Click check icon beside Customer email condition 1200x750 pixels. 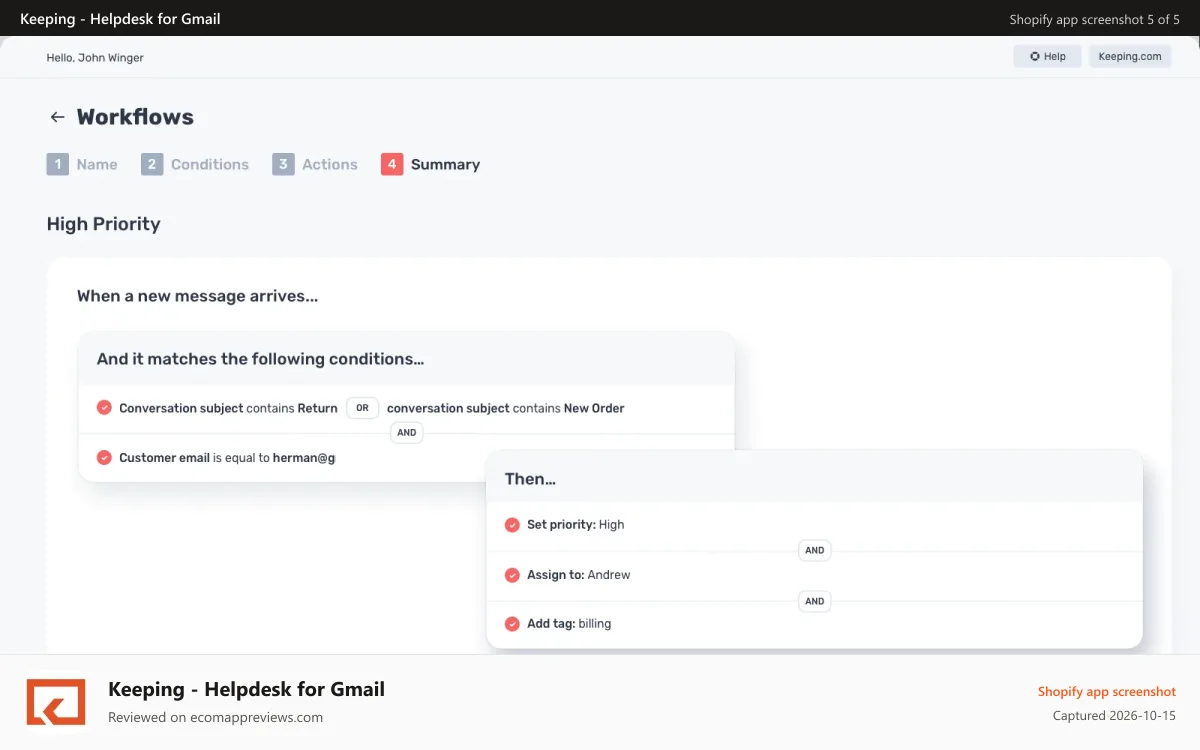pyautogui.click(x=104, y=458)
